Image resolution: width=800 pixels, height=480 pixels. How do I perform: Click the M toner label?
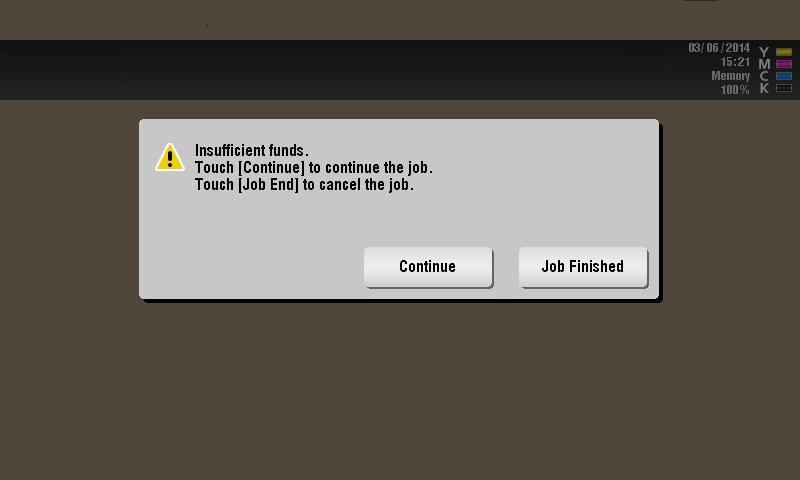764,64
